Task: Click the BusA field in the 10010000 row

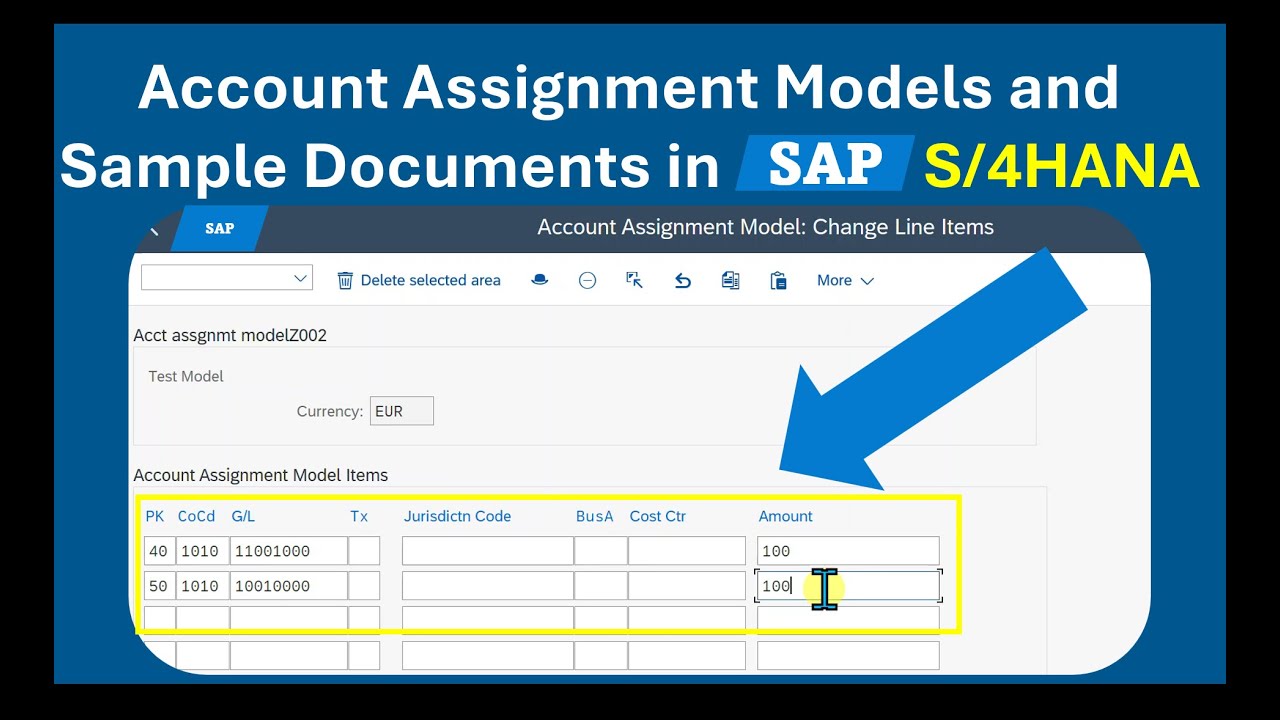Action: 601,586
